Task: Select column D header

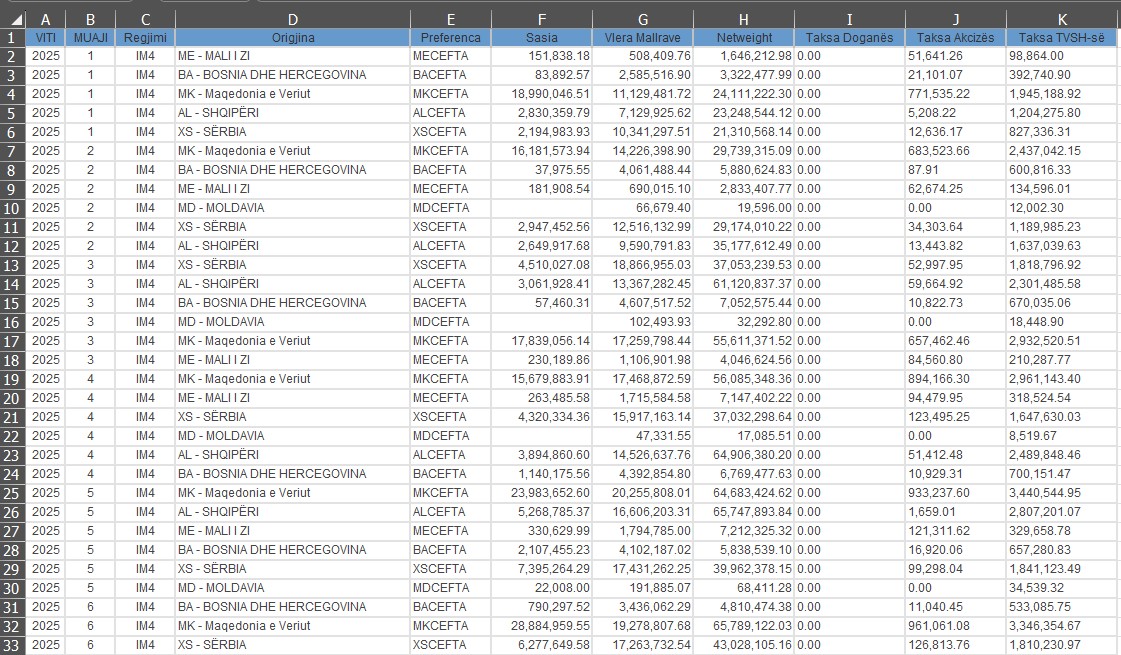Action: tap(292, 19)
